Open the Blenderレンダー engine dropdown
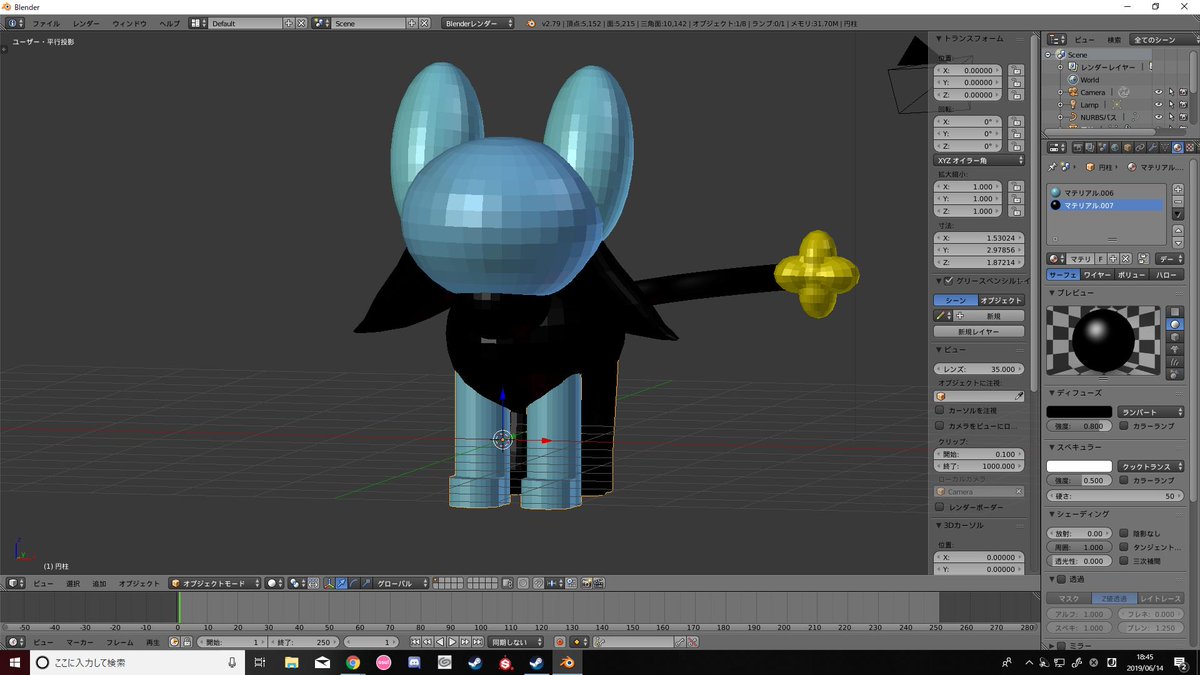 478,23
